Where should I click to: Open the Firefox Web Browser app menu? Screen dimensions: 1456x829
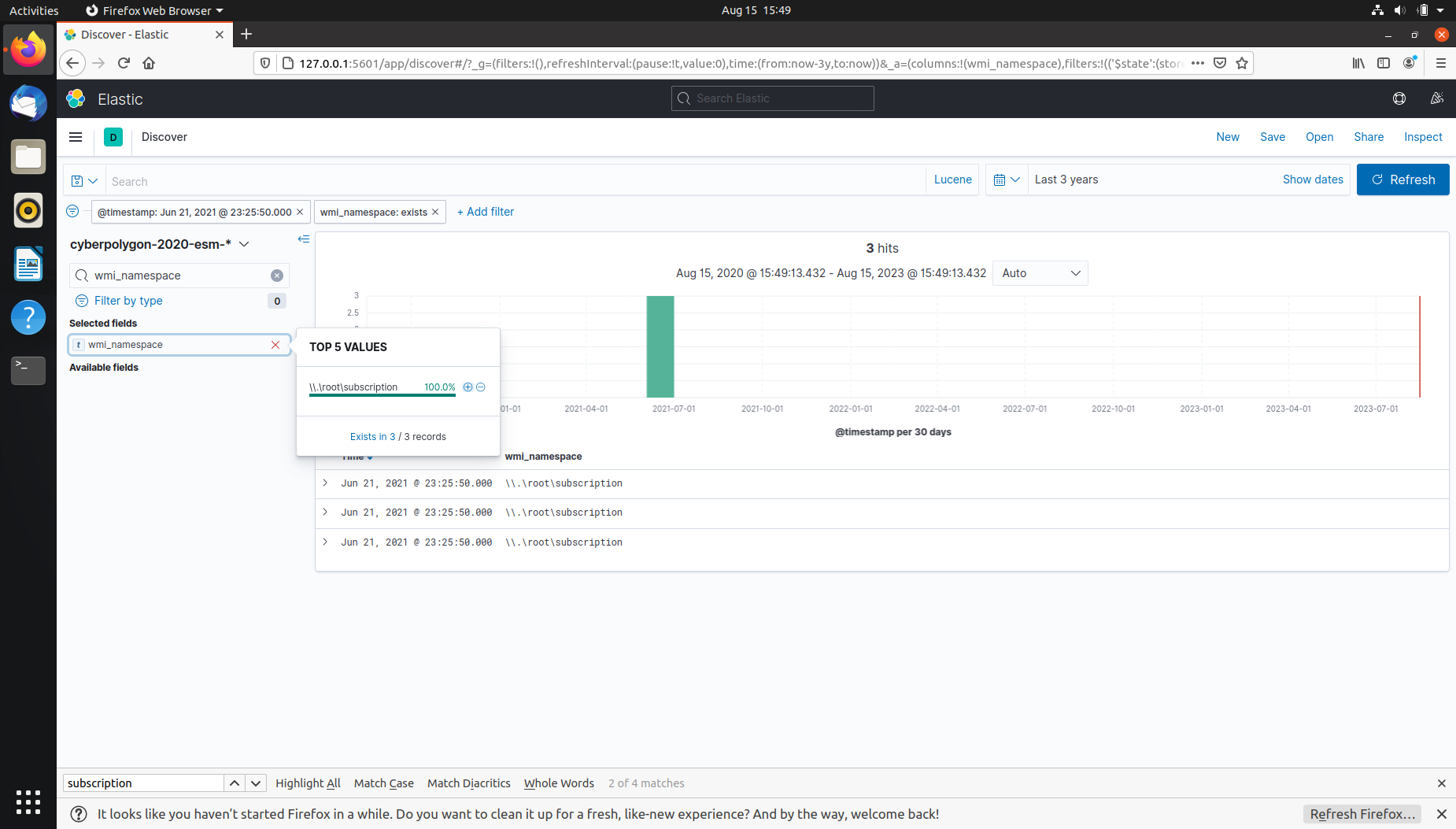(154, 10)
